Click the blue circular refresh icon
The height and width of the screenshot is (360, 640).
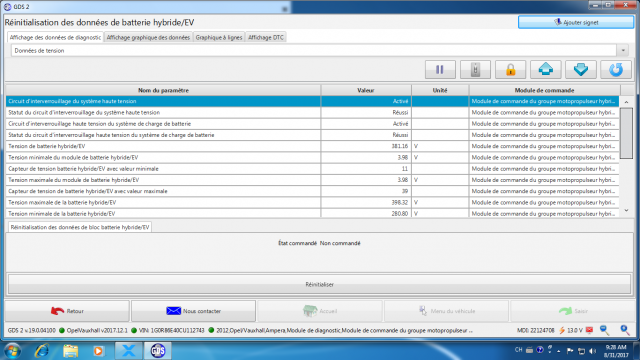(x=616, y=70)
